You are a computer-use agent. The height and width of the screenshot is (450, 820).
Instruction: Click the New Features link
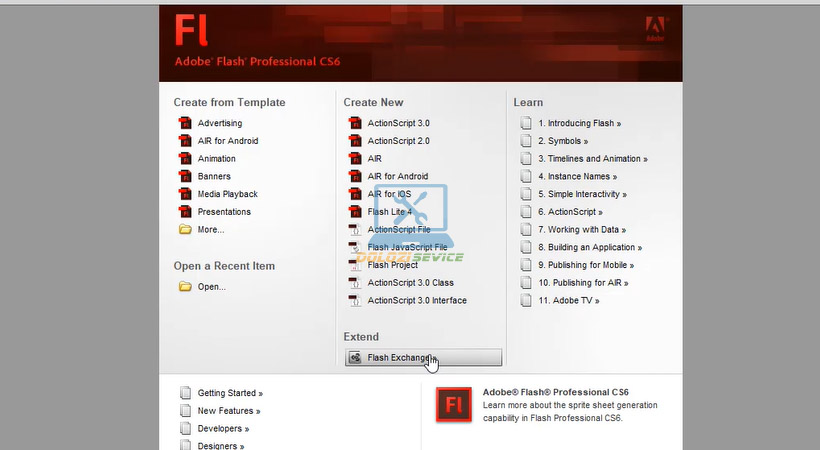coord(228,411)
